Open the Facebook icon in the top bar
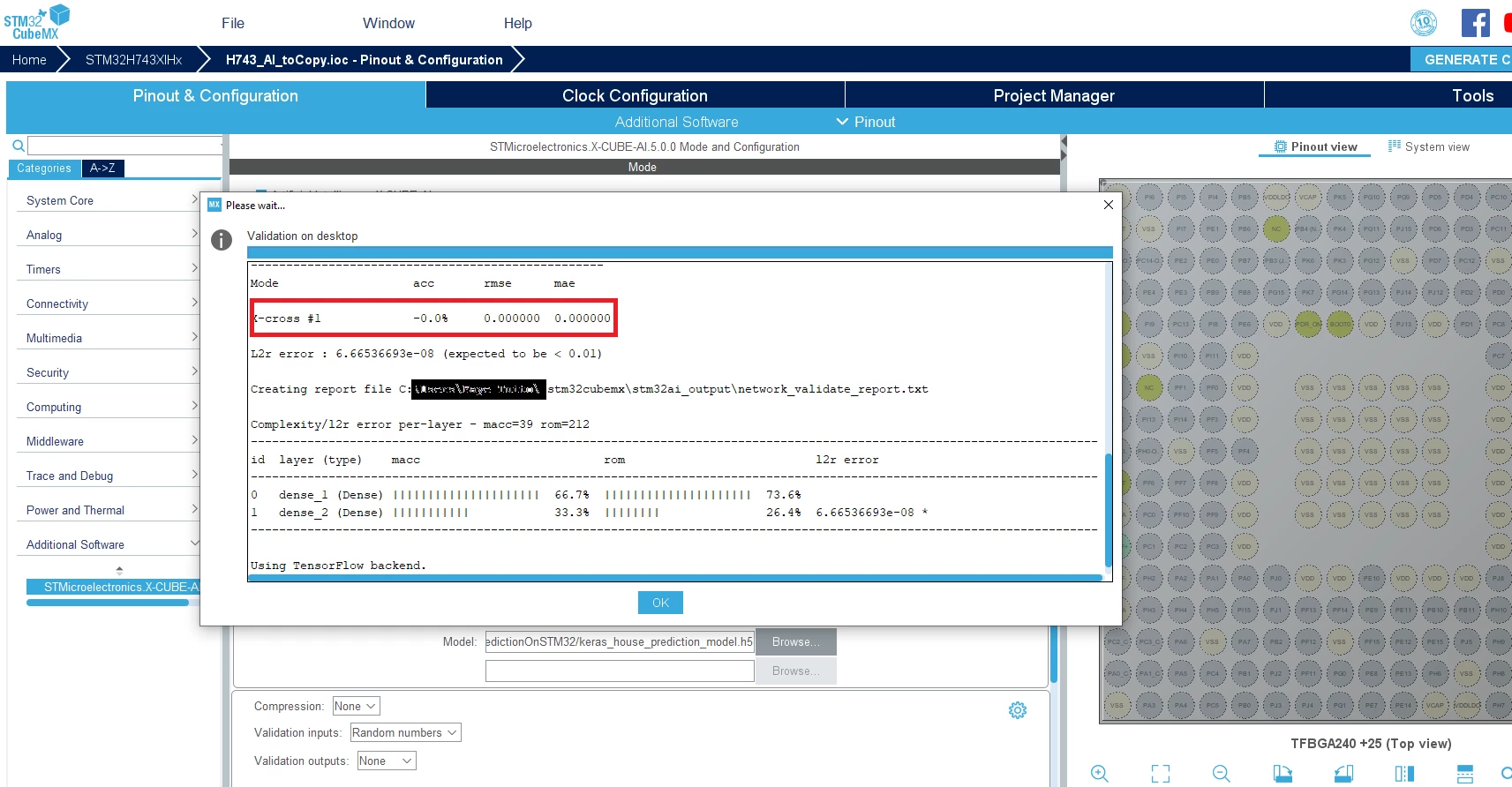Image resolution: width=1512 pixels, height=787 pixels. point(1476,23)
